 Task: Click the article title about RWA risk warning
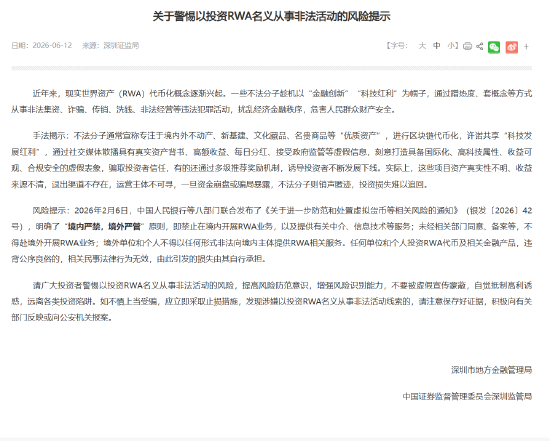point(271,16)
